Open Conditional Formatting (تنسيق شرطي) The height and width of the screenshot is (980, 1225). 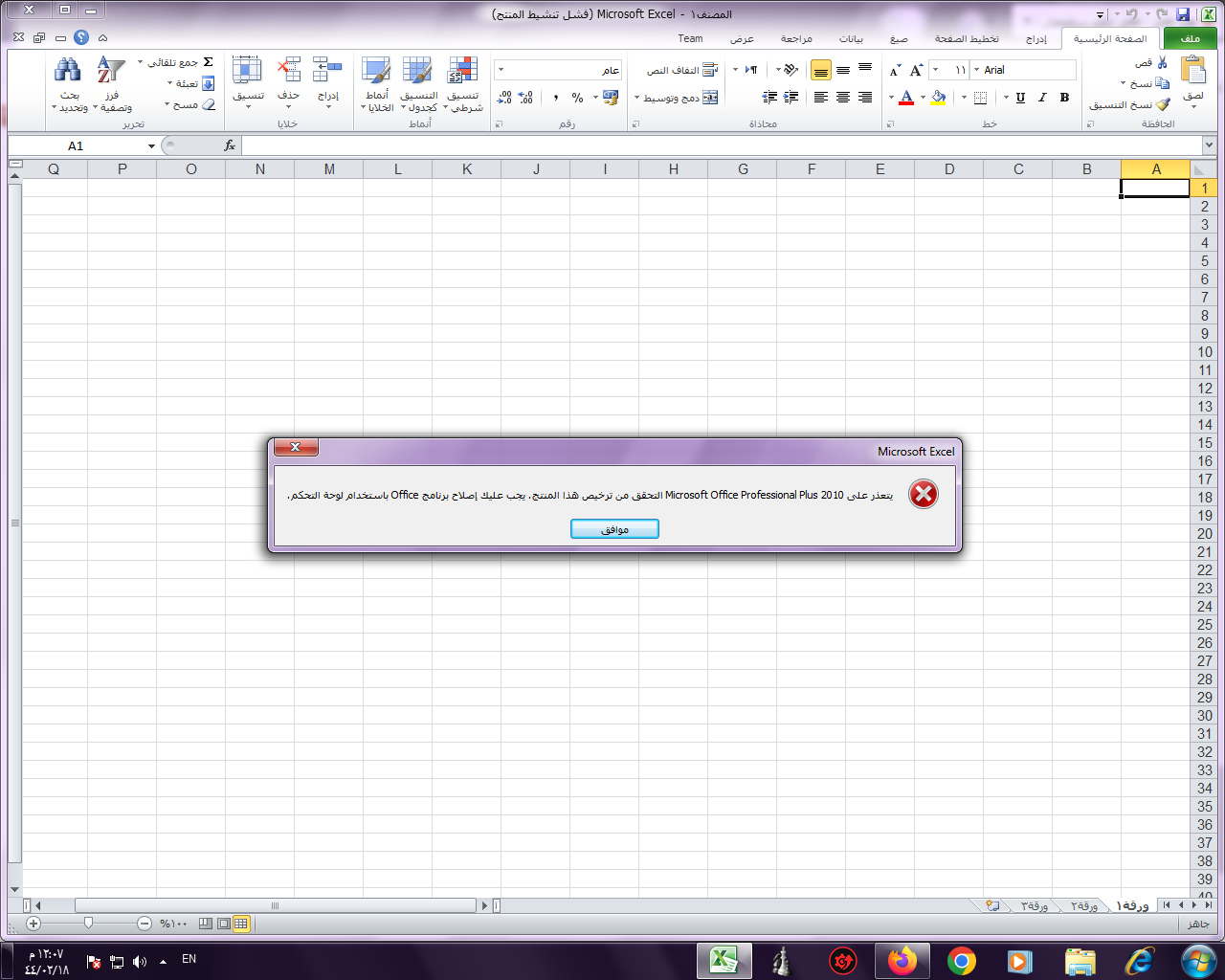(463, 85)
